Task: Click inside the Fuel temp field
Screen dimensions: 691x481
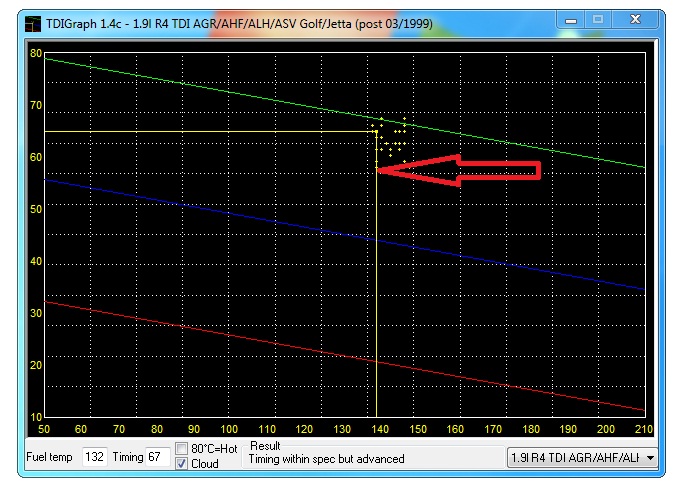Action: (x=95, y=458)
